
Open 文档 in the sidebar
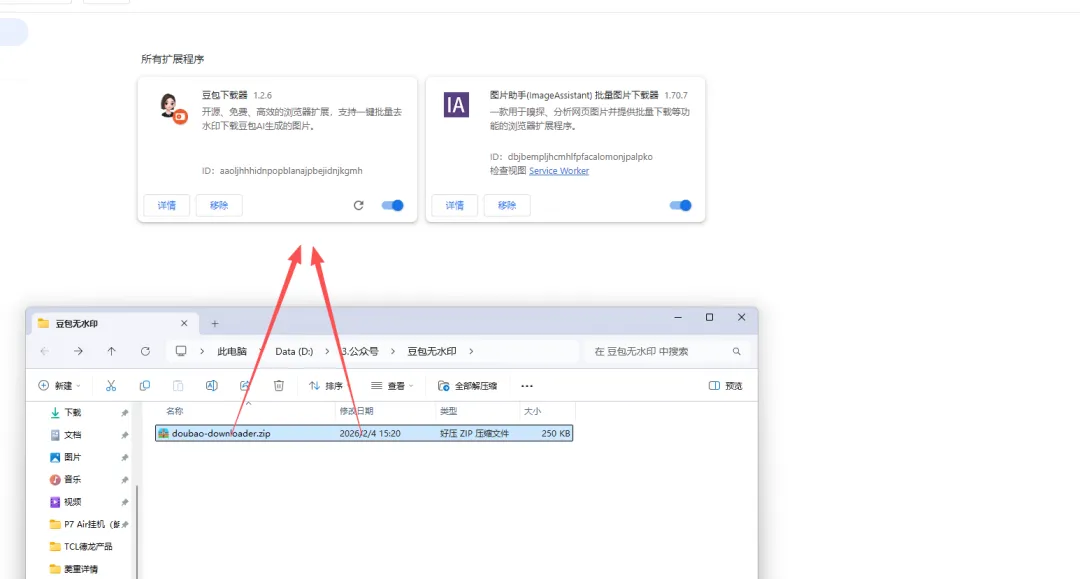coord(72,435)
